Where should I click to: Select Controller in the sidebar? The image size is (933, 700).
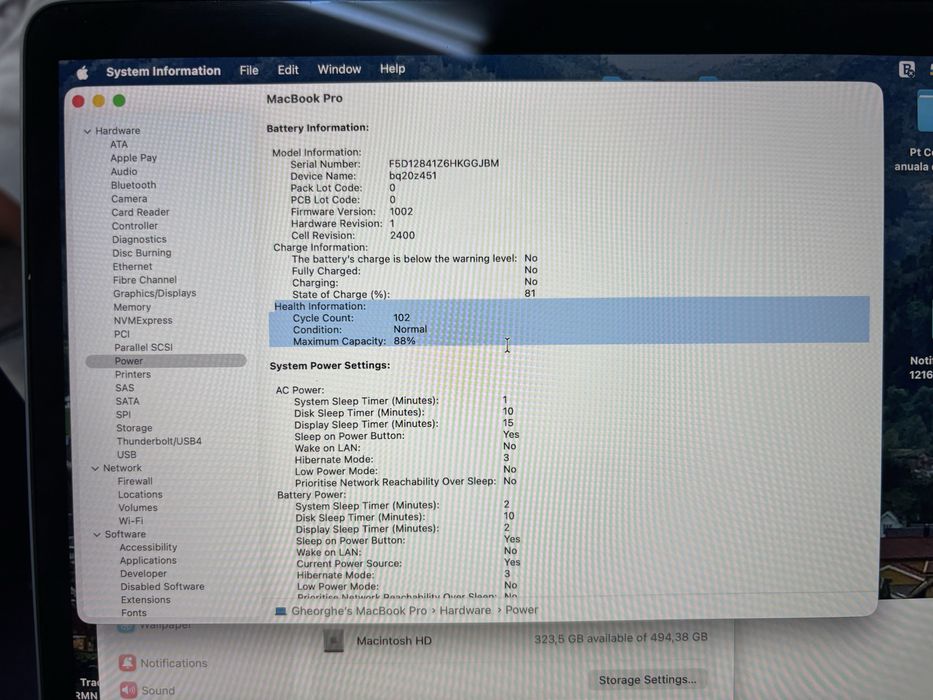(x=135, y=226)
